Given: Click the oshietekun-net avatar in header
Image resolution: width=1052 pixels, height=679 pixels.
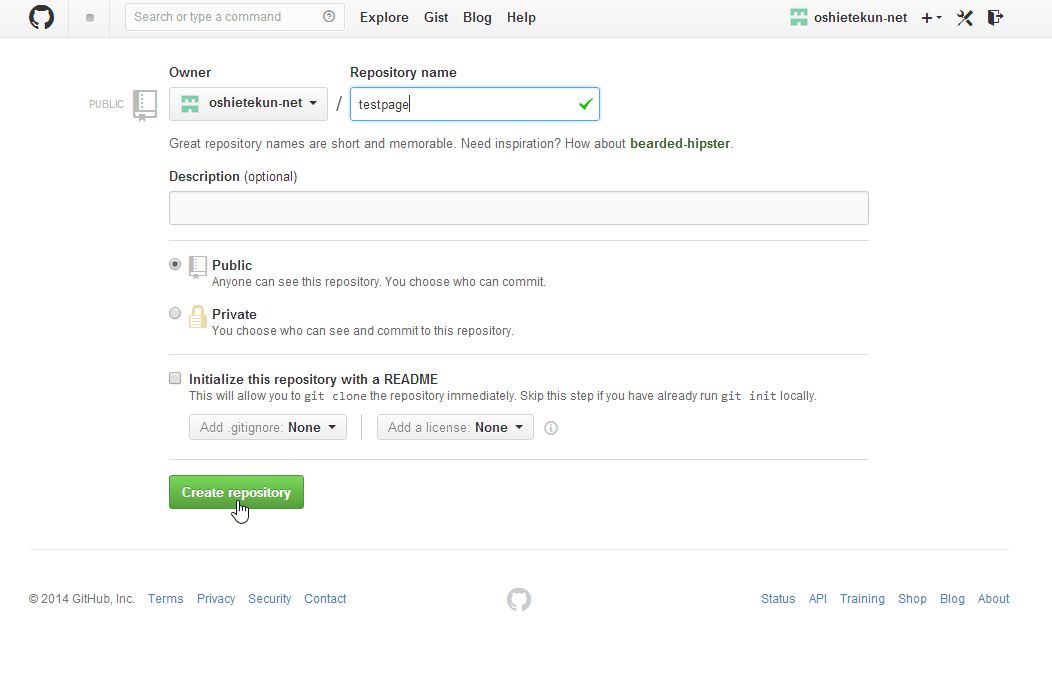Looking at the screenshot, I should coord(798,17).
